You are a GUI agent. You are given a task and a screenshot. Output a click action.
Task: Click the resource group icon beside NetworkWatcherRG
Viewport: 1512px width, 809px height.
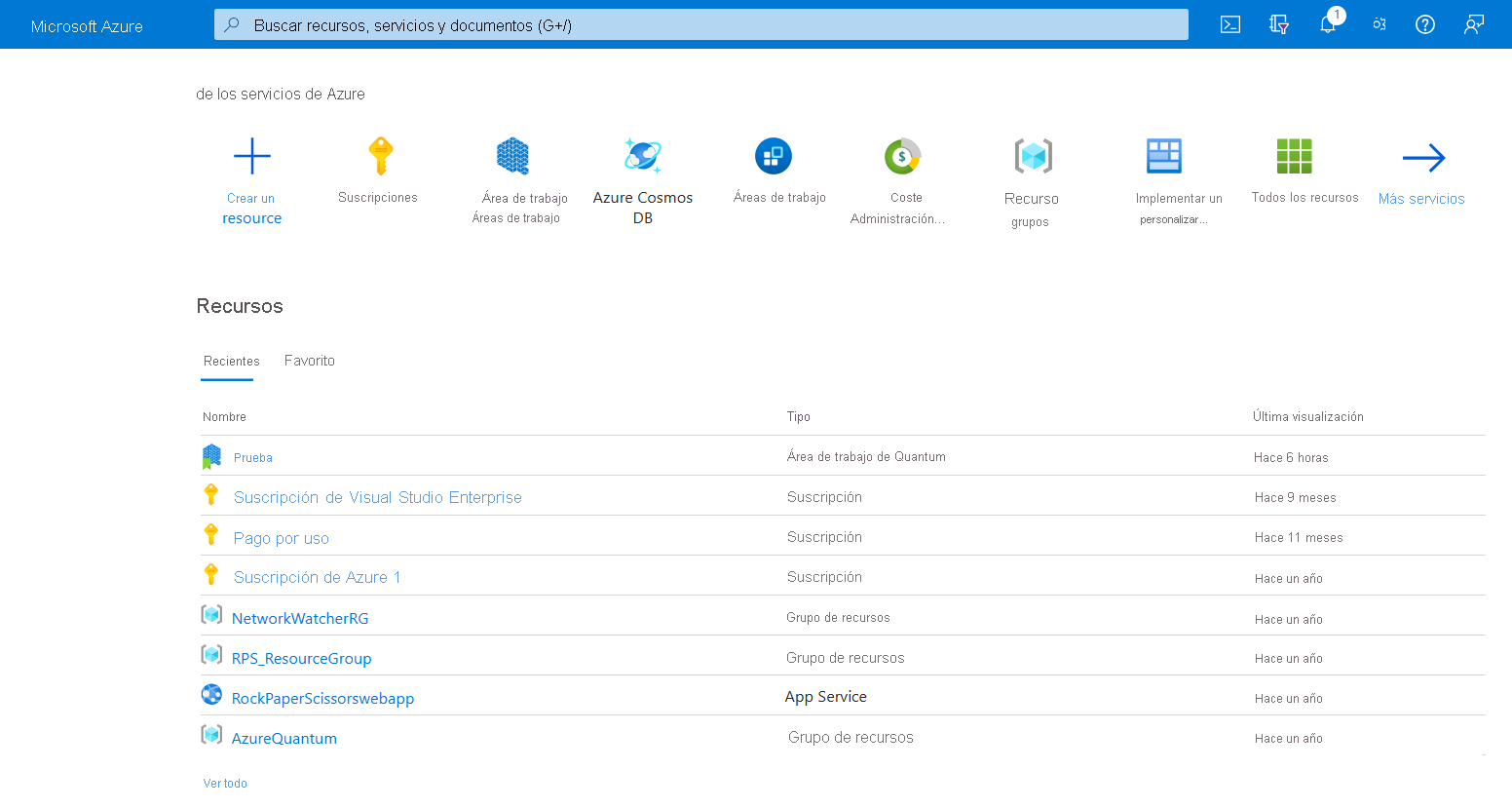(x=211, y=615)
